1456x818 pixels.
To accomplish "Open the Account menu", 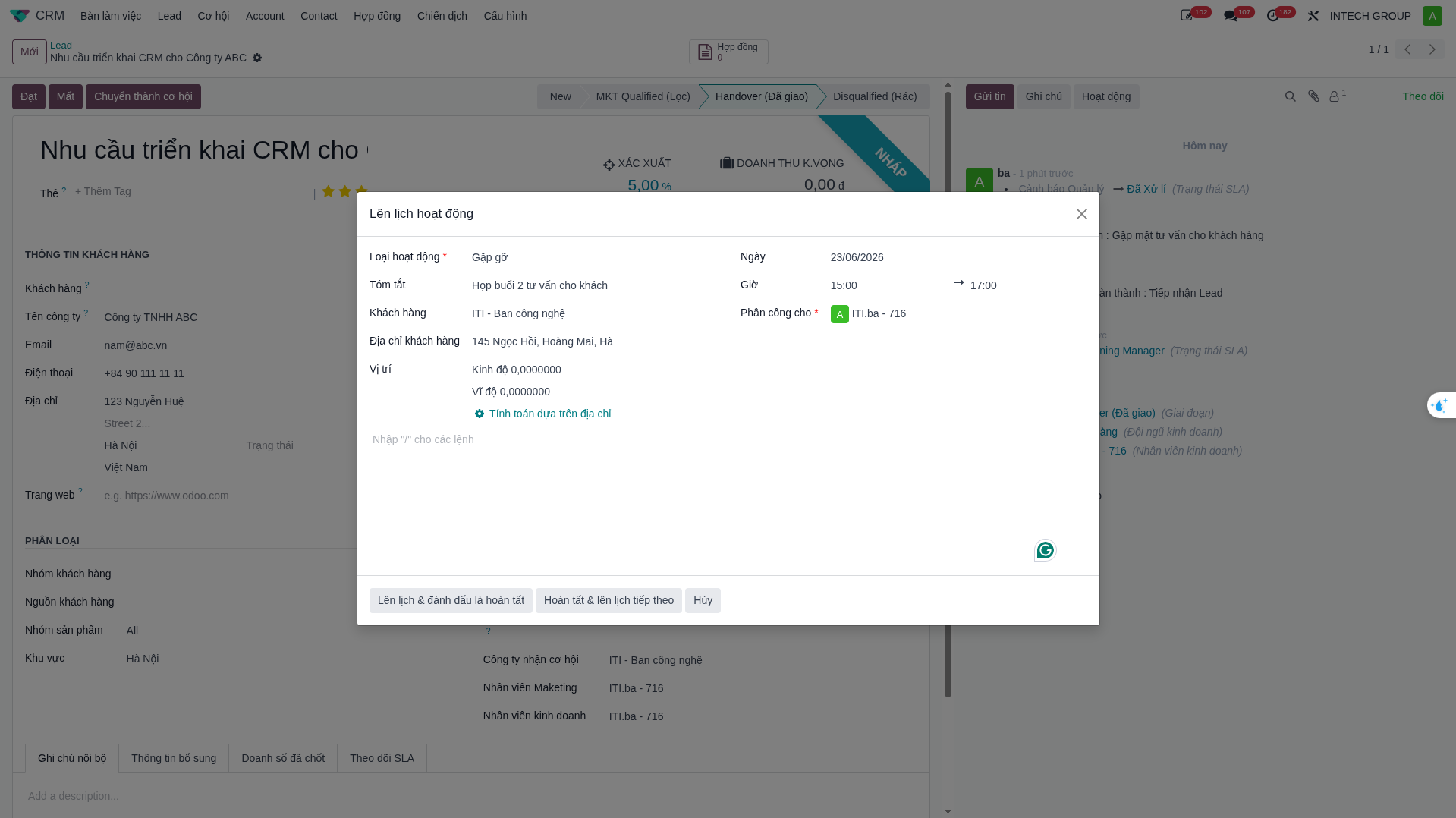I will tap(265, 16).
